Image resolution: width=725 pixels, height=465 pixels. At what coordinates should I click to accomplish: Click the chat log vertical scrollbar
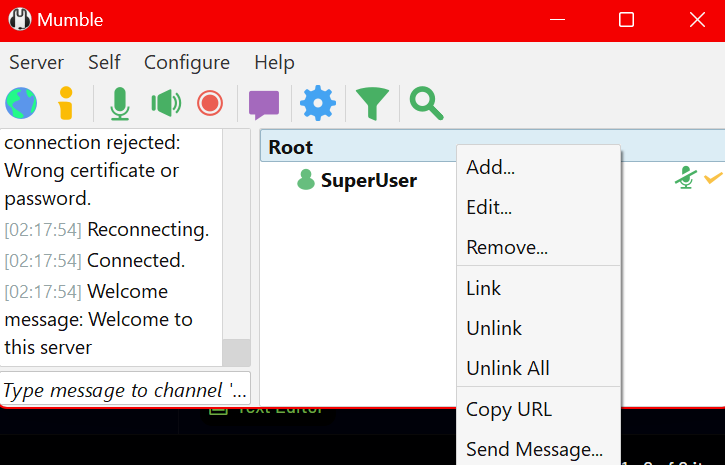coord(236,240)
